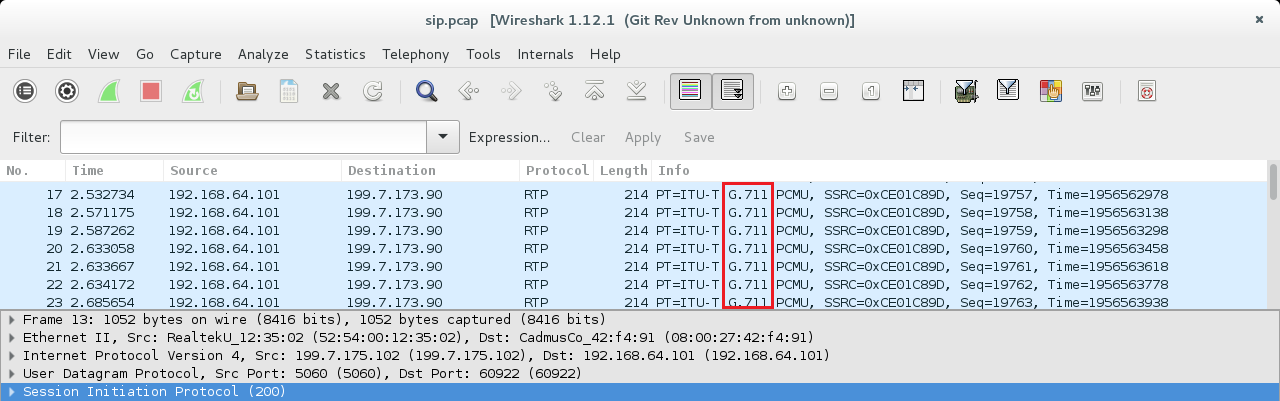Open the capture interfaces list
The height and width of the screenshot is (401, 1280).
coord(25,91)
